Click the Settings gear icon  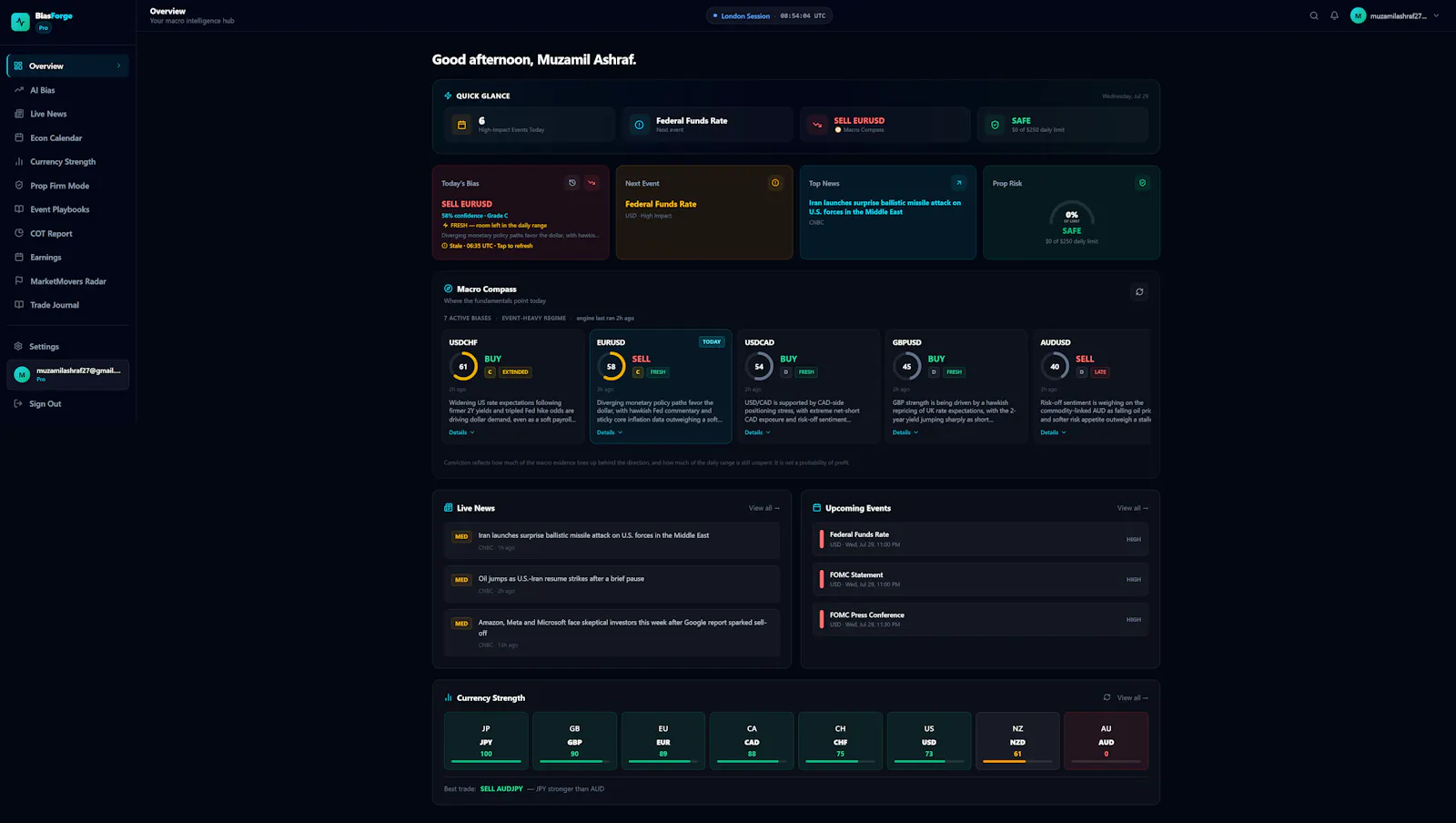[18, 346]
